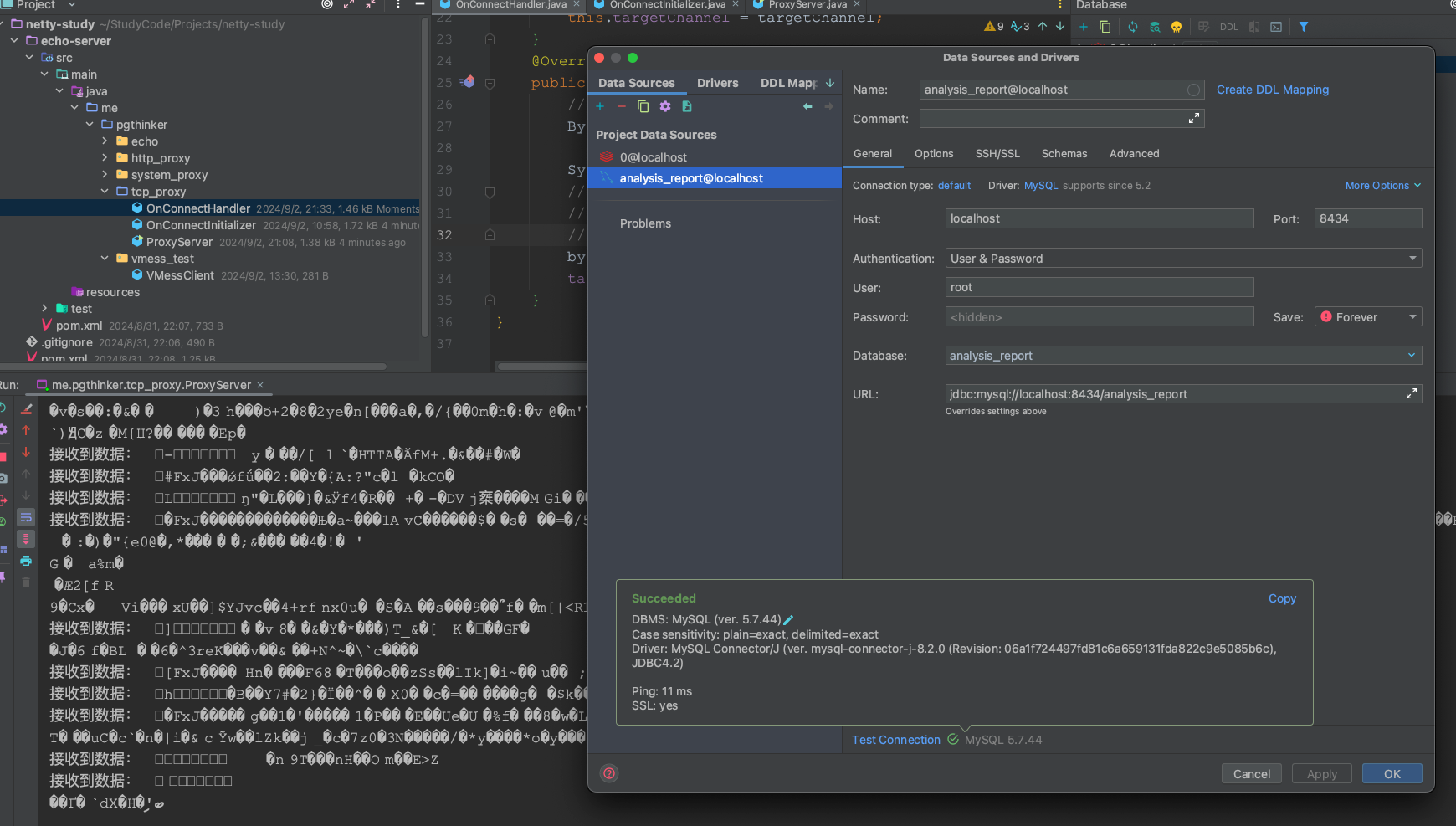This screenshot has width=1456, height=826.
Task: Open Authentication dropdown User & Password
Action: point(1183,259)
